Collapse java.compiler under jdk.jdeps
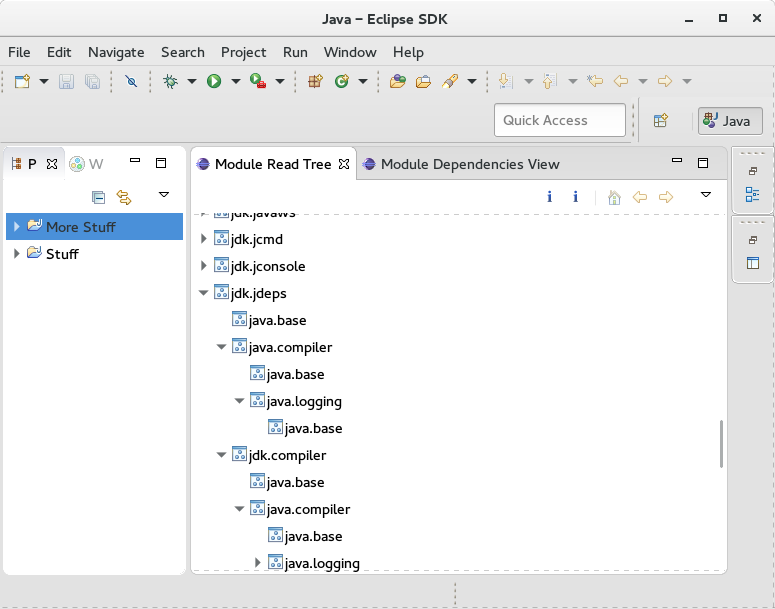This screenshot has width=775, height=609. click(x=221, y=347)
